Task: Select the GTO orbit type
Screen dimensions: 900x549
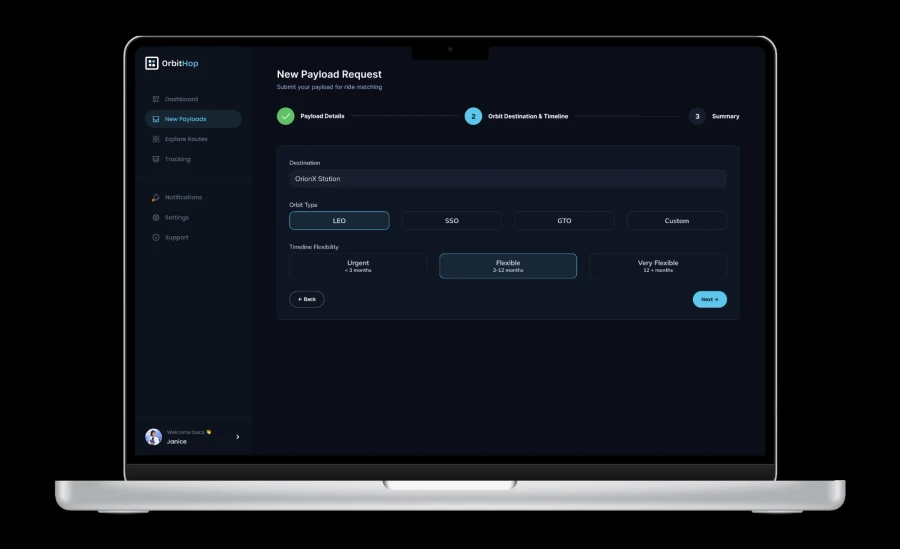Action: click(564, 221)
